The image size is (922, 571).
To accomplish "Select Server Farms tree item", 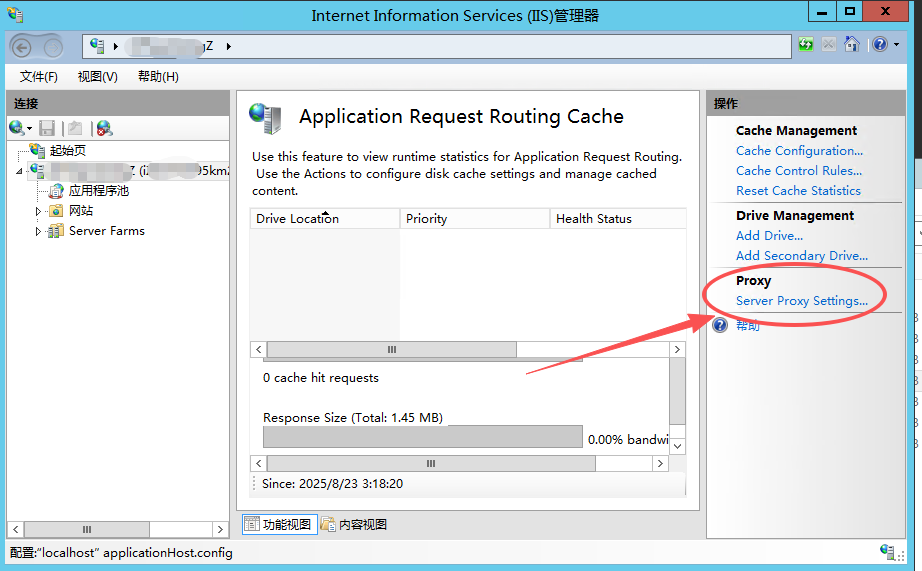I will [106, 231].
